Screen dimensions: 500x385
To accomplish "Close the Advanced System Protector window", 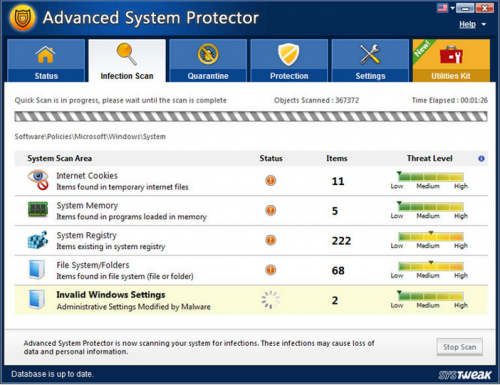I will 484,8.
